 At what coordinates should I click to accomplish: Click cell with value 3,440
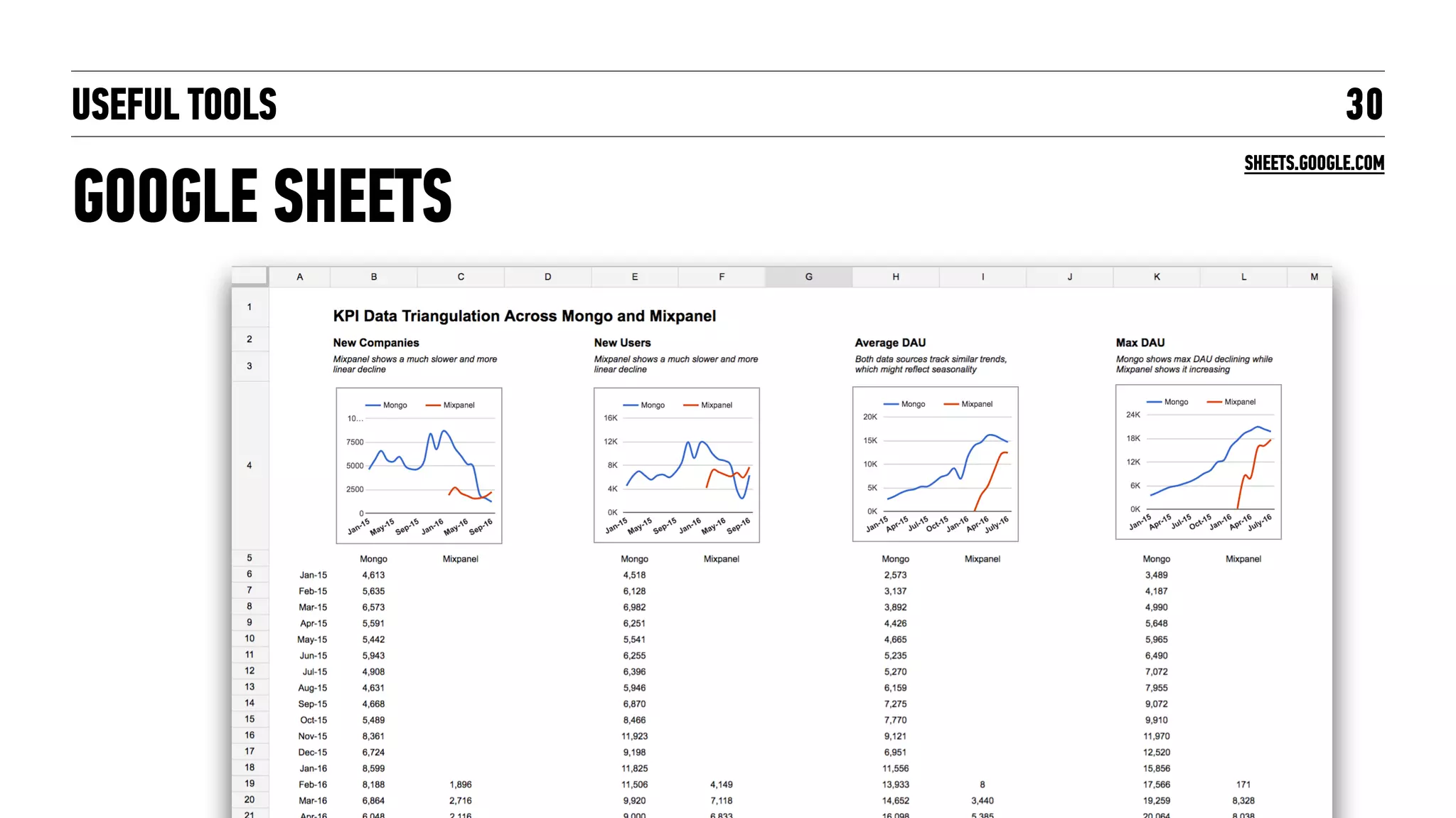[983, 801]
